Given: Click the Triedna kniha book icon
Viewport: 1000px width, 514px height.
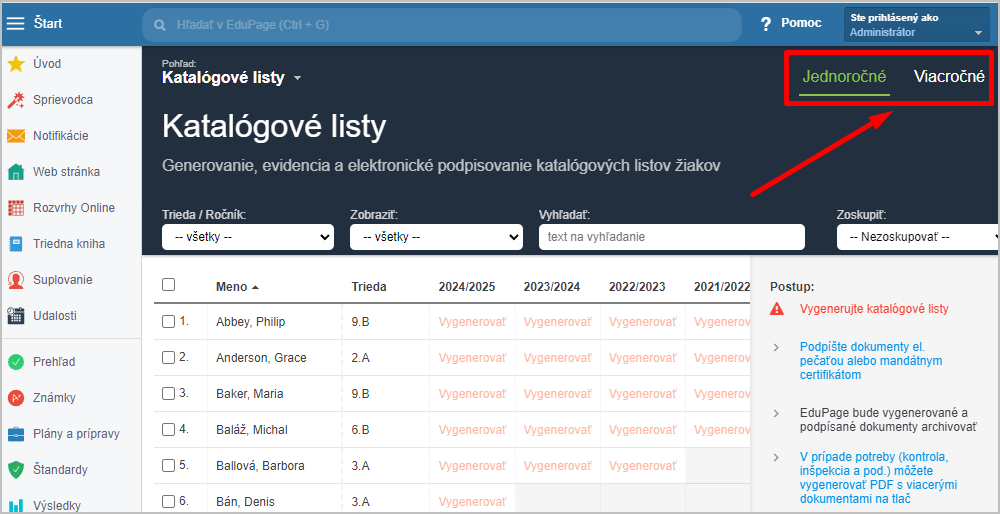Looking at the screenshot, I should click(x=16, y=244).
